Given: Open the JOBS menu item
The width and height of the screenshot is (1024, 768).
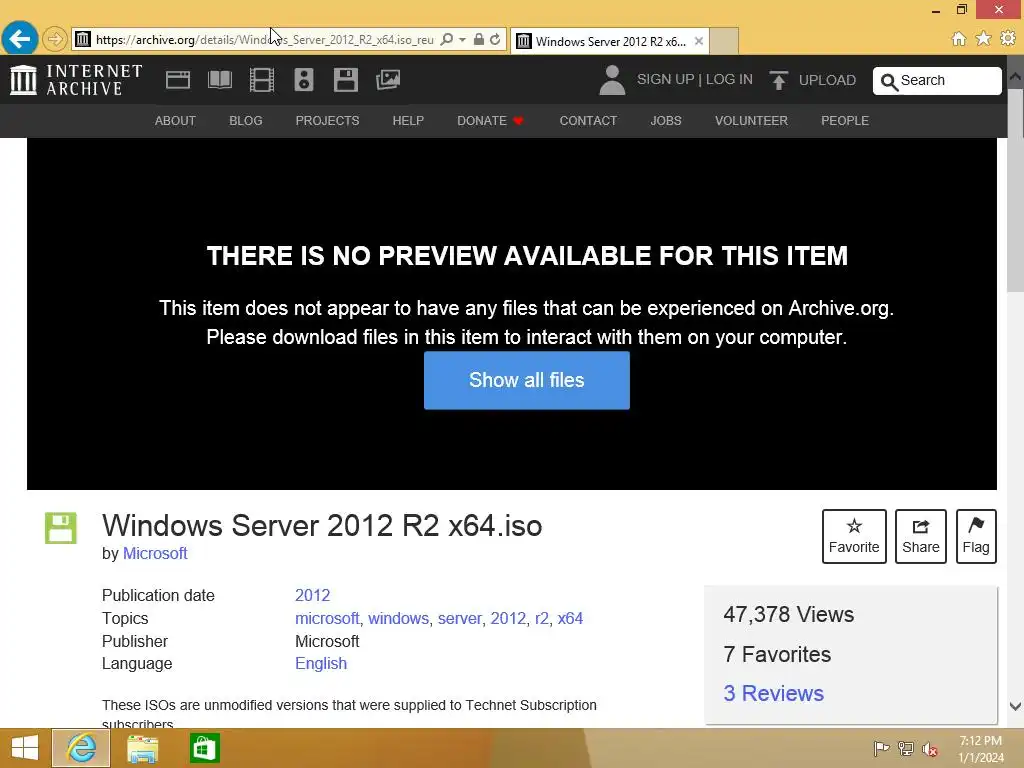Looking at the screenshot, I should 665,121.
